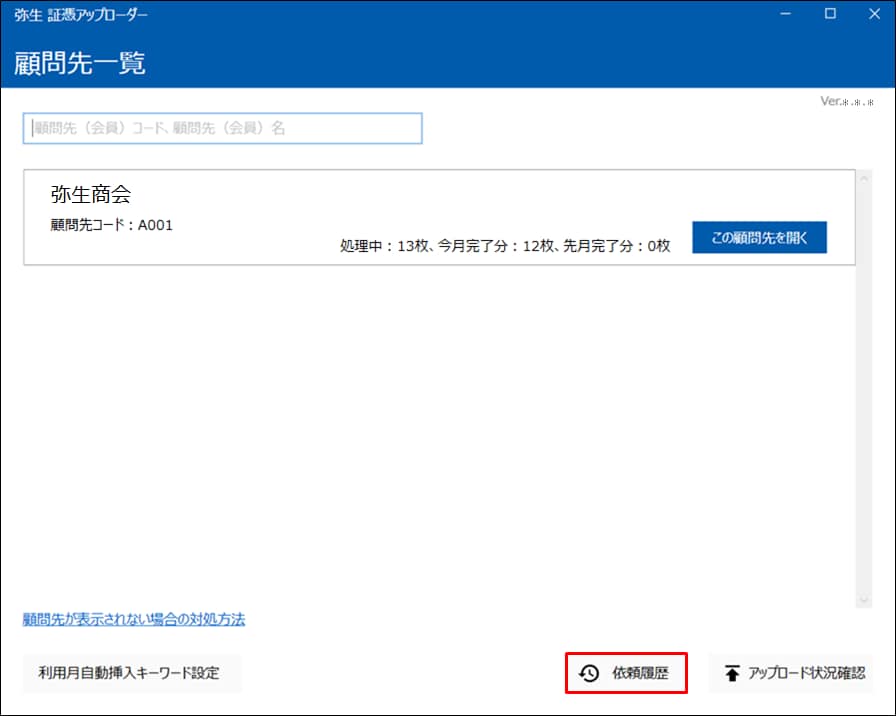Close the 証憑アップローダー window
This screenshot has width=896, height=716.
pos(873,14)
